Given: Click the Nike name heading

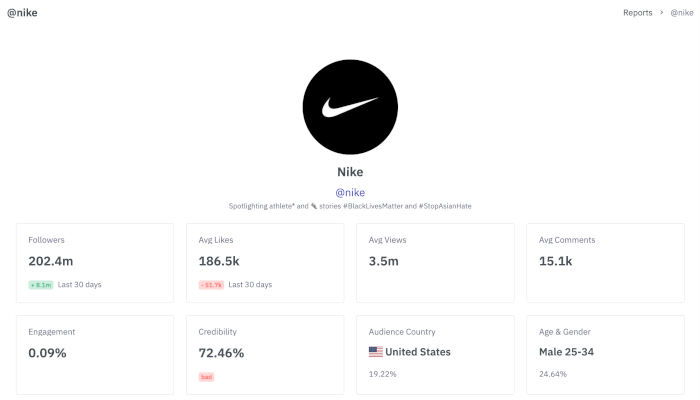Looking at the screenshot, I should tap(350, 172).
